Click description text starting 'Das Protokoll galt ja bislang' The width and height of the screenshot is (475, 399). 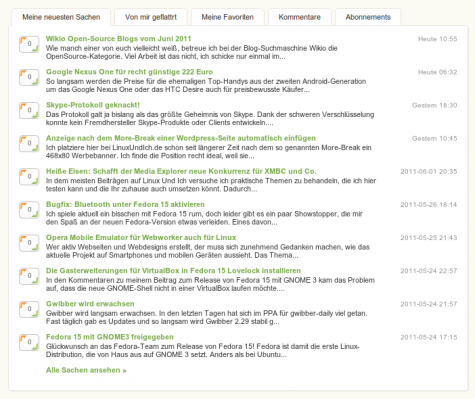(210, 118)
